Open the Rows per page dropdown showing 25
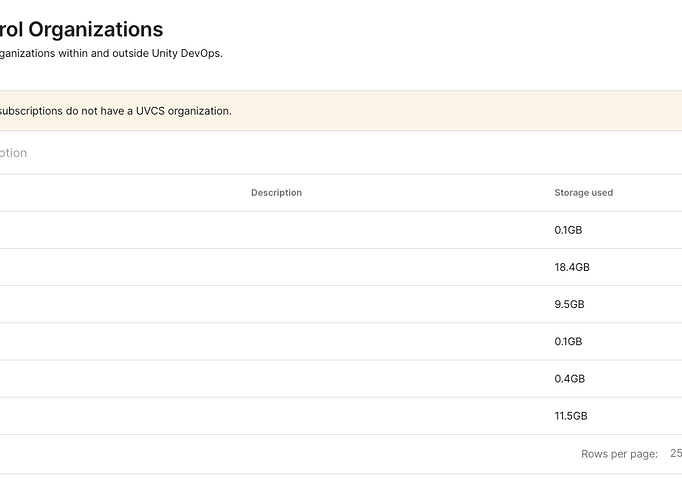Viewport: 682px width, 500px height. point(675,454)
